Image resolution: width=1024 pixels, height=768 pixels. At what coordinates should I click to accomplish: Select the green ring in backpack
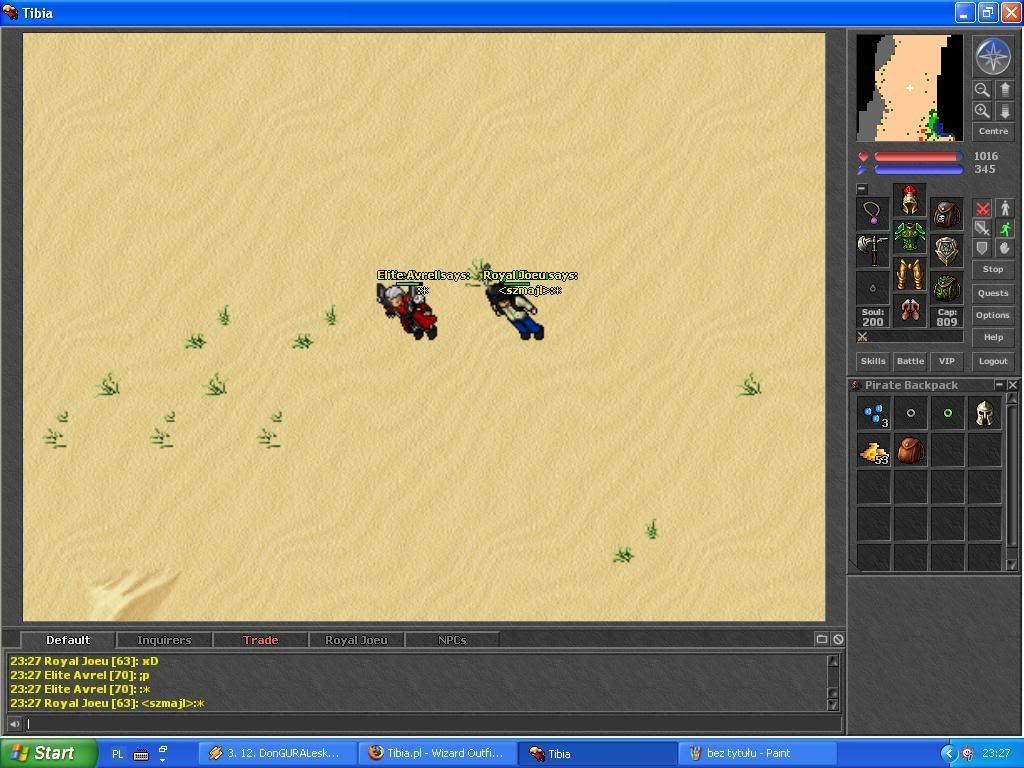[948, 413]
